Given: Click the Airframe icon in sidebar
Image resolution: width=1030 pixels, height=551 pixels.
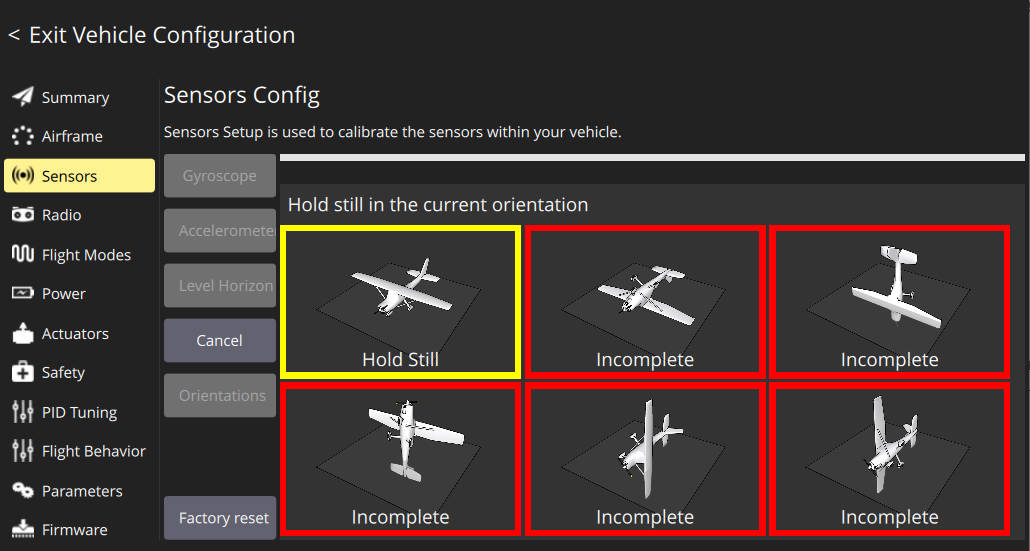Looking at the screenshot, I should pyautogui.click(x=22, y=136).
